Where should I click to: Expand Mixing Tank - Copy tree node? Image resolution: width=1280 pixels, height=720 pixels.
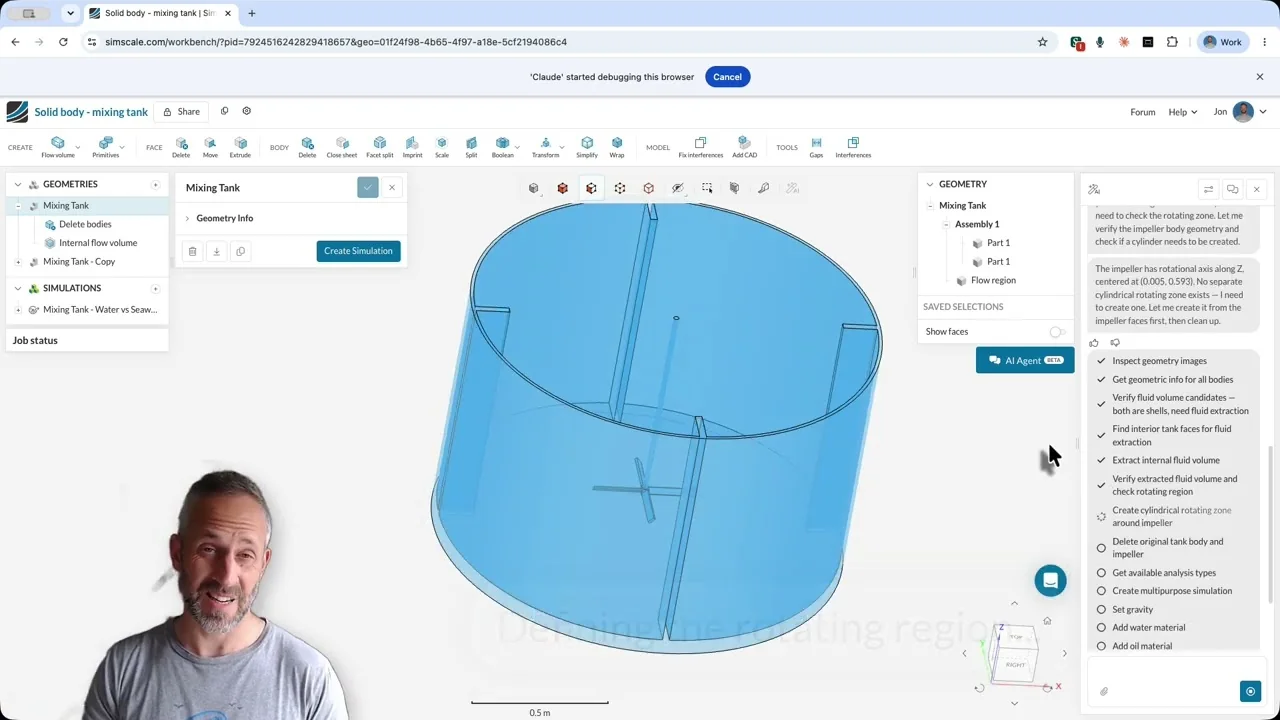coord(18,262)
